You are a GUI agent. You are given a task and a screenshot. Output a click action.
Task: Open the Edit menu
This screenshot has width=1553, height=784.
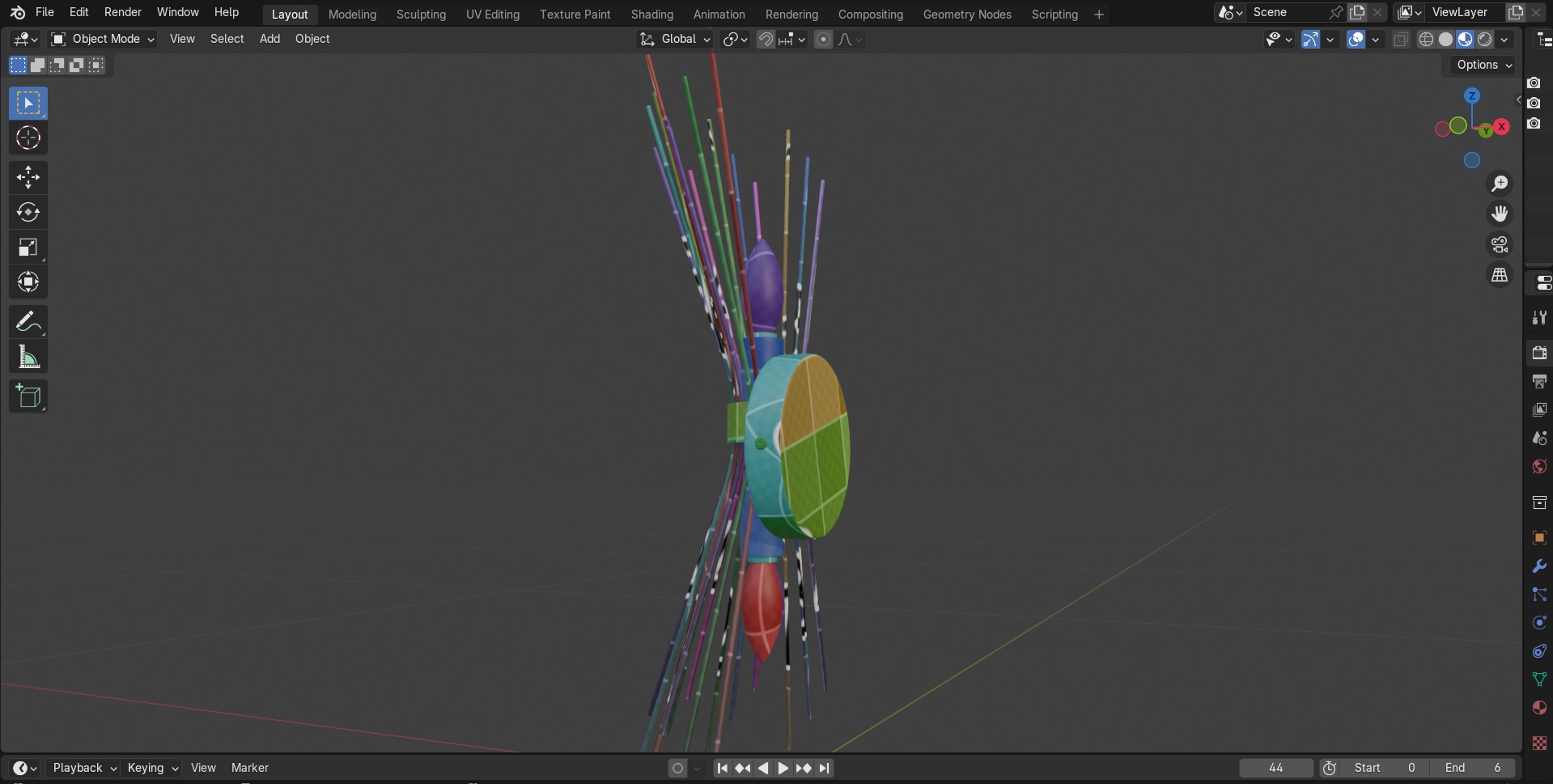point(78,12)
